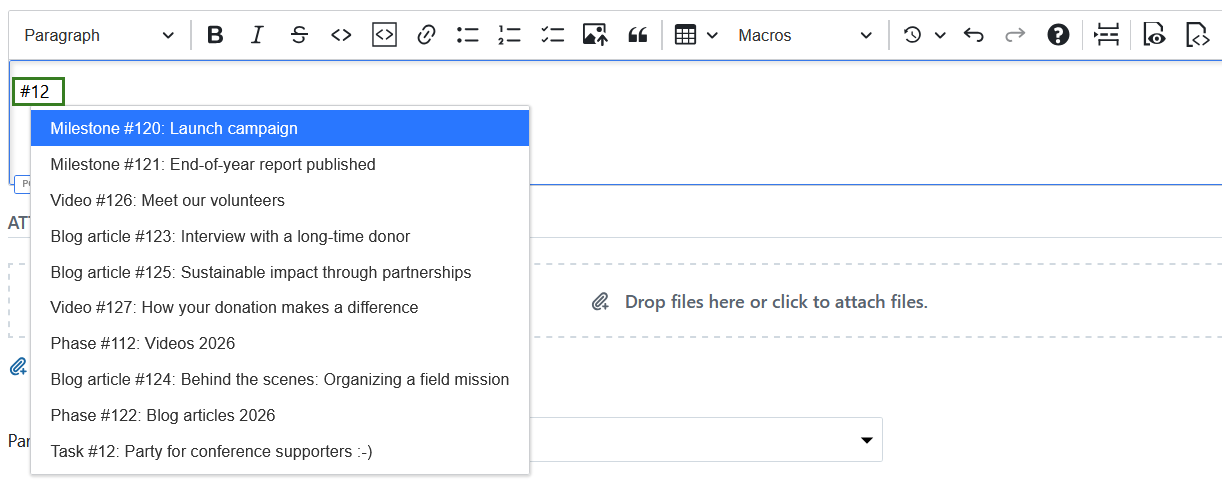The width and height of the screenshot is (1222, 485).
Task: Insert a hyperlink
Action: click(426, 35)
